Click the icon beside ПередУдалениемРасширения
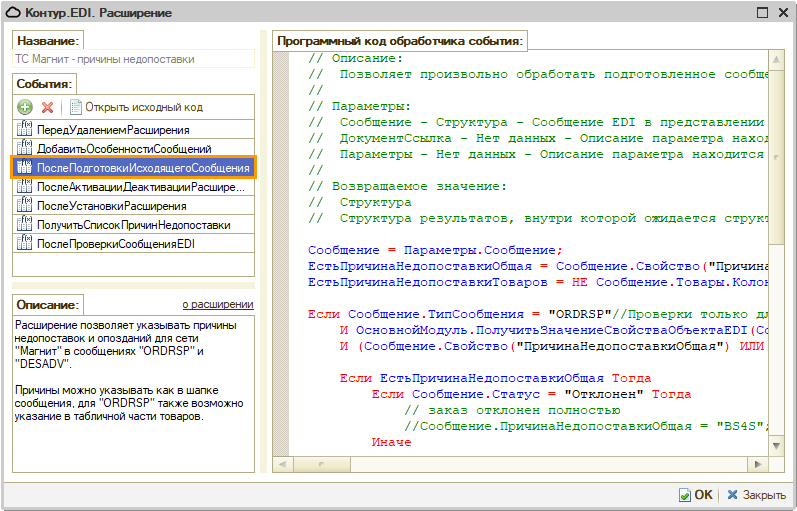 (25, 130)
